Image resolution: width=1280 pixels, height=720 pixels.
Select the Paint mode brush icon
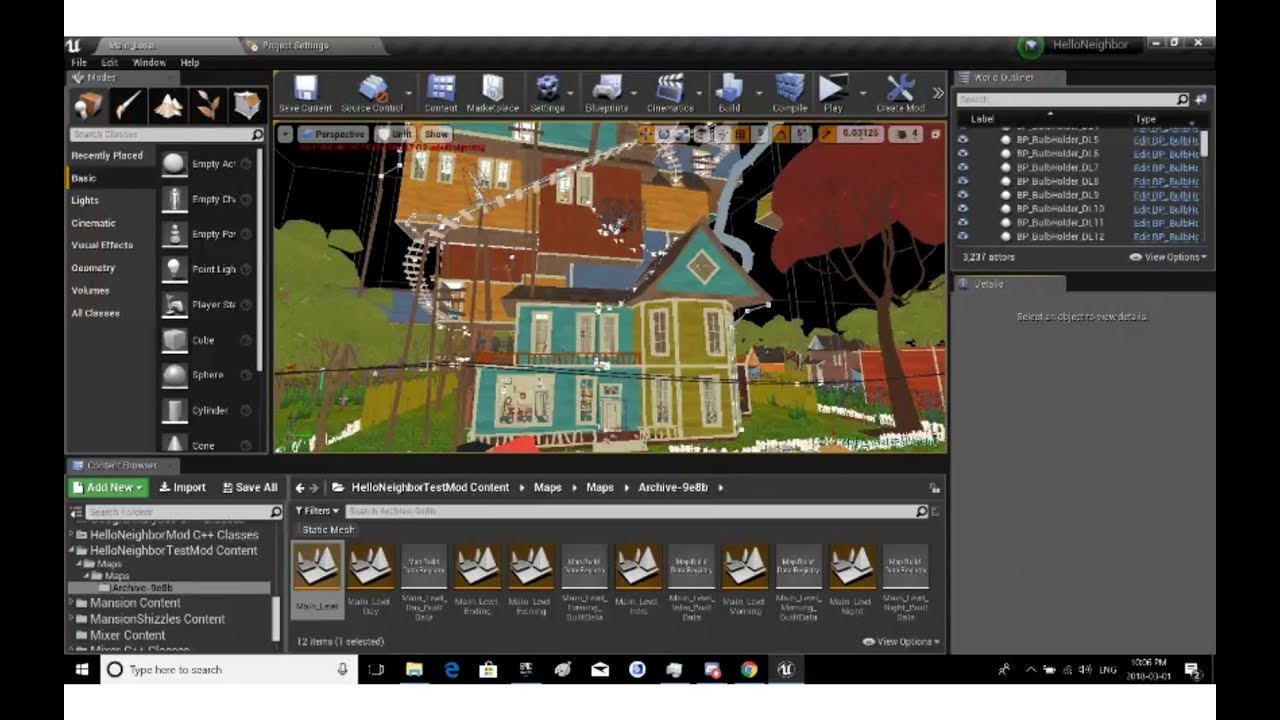[128, 105]
